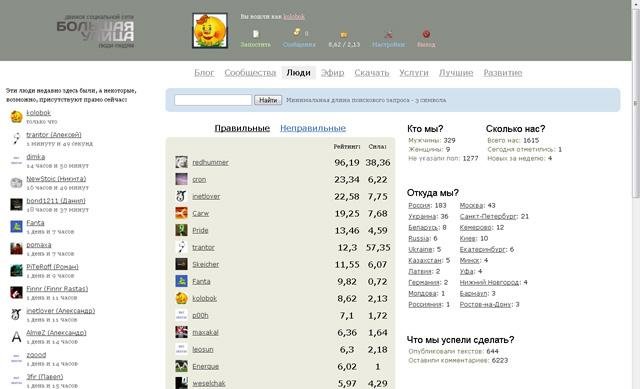Click the red Выход icon
640x389 pixels.
[426, 34]
